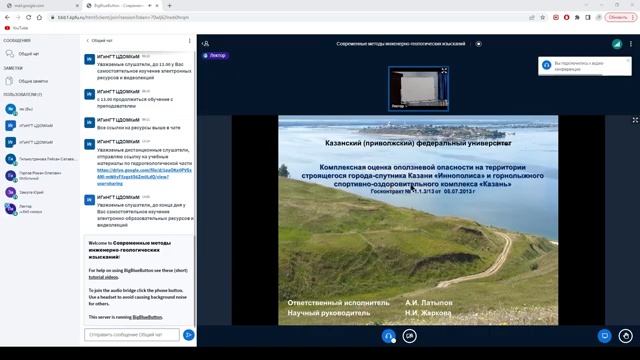Viewport: 640px width, 360px height.
Task: Open a new browser tab
Action: click(x=169, y=6)
